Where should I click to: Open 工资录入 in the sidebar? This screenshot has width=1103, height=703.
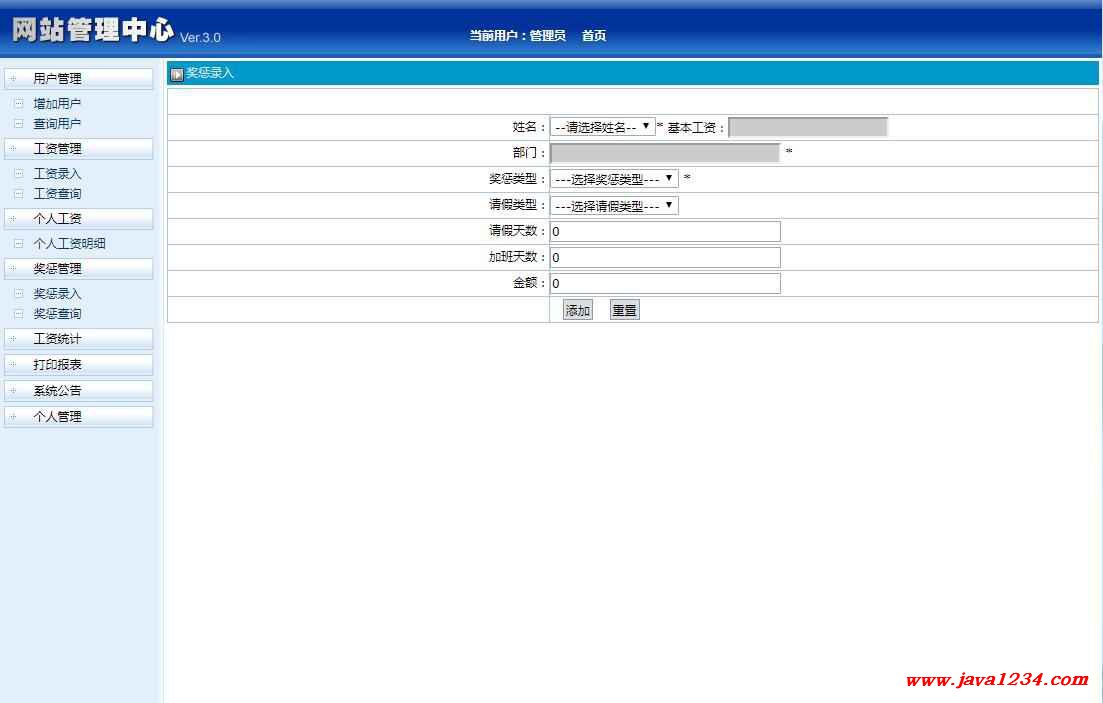57,174
